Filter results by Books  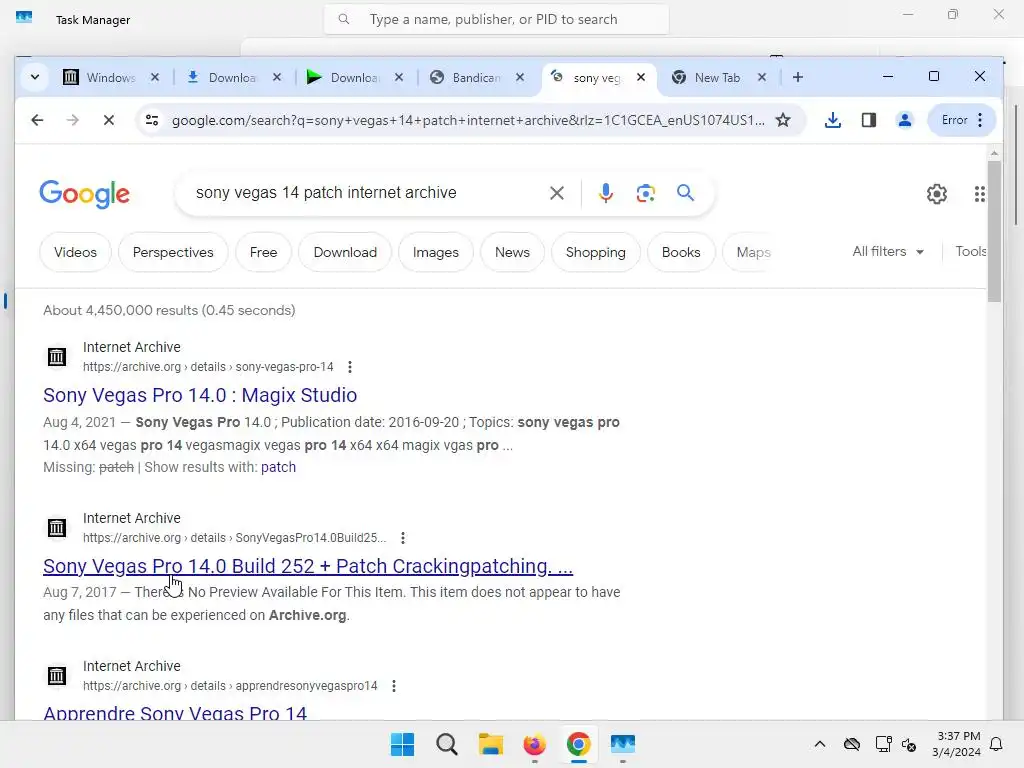(680, 252)
